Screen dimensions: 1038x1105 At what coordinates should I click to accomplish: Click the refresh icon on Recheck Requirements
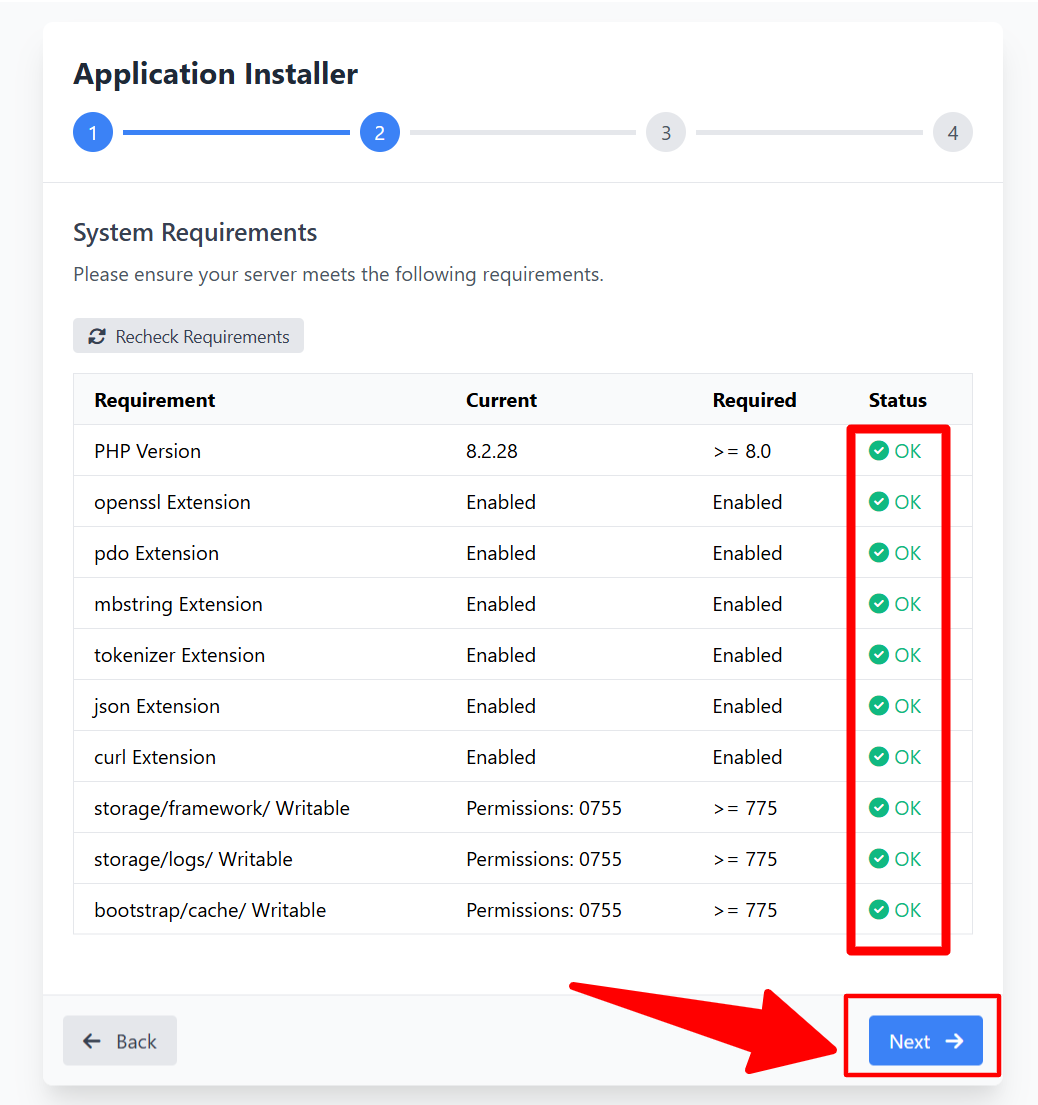[x=96, y=336]
